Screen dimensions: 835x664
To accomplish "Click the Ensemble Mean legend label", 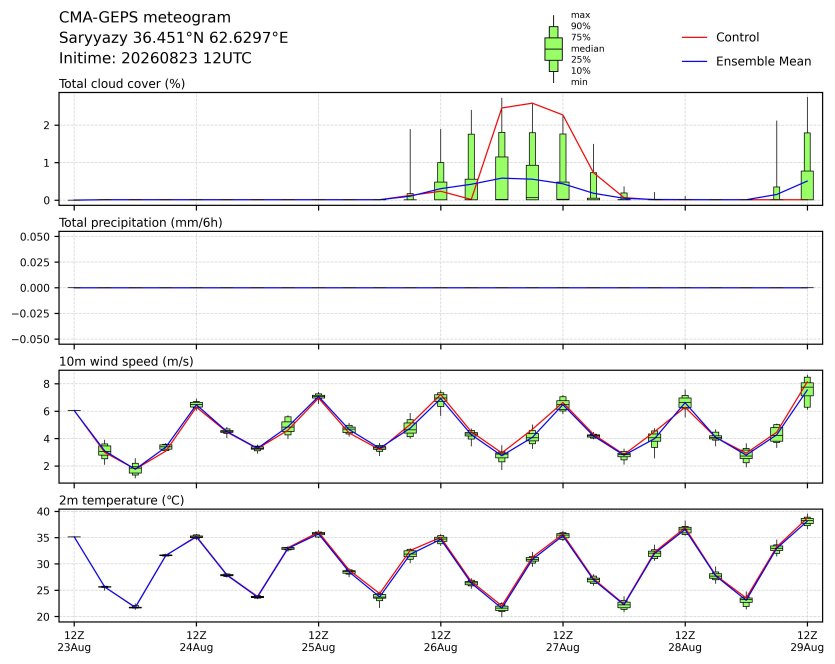I will click(764, 62).
